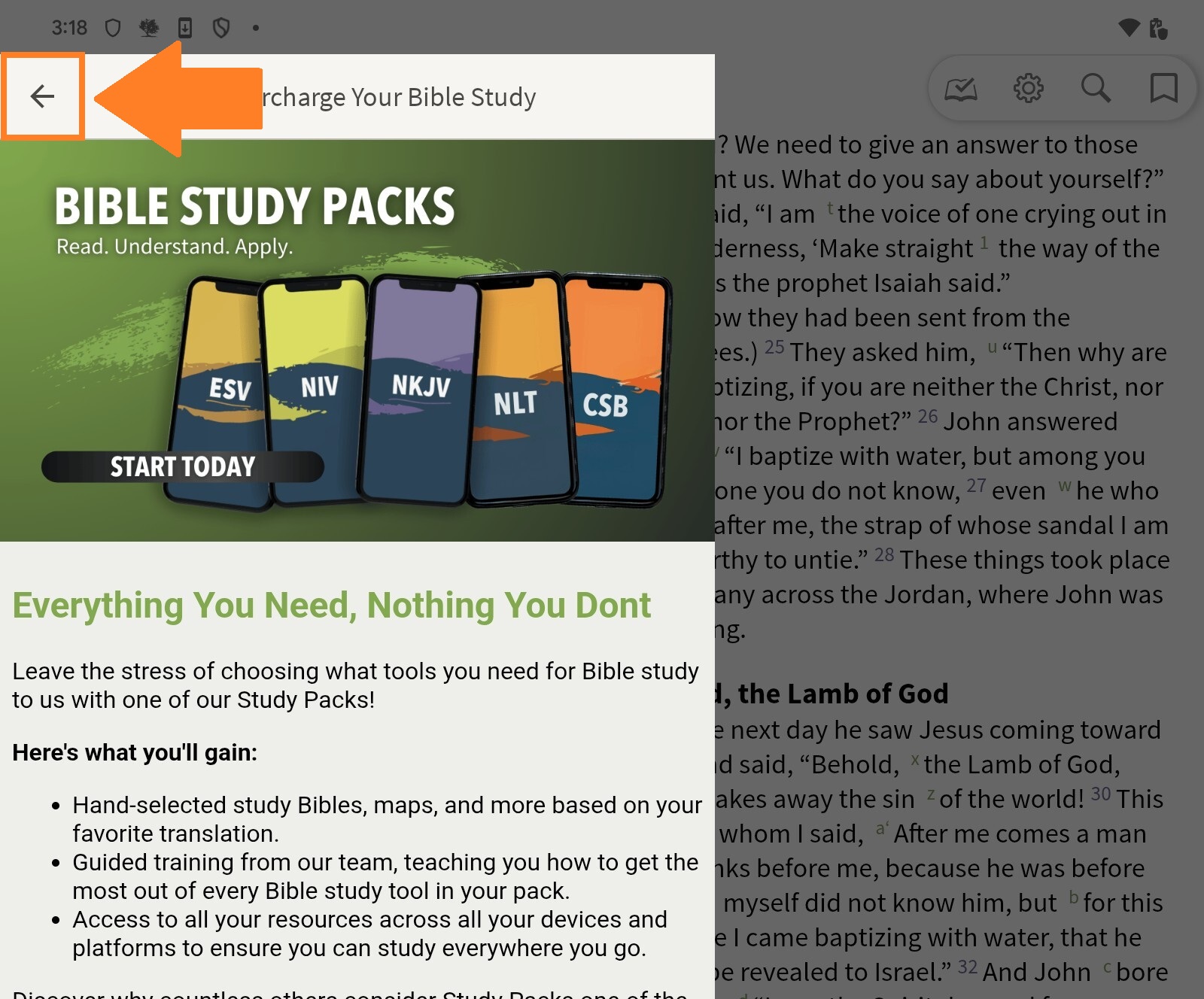Tap verse number 25 in the passage
Screen dimensions: 1204x999
point(774,348)
